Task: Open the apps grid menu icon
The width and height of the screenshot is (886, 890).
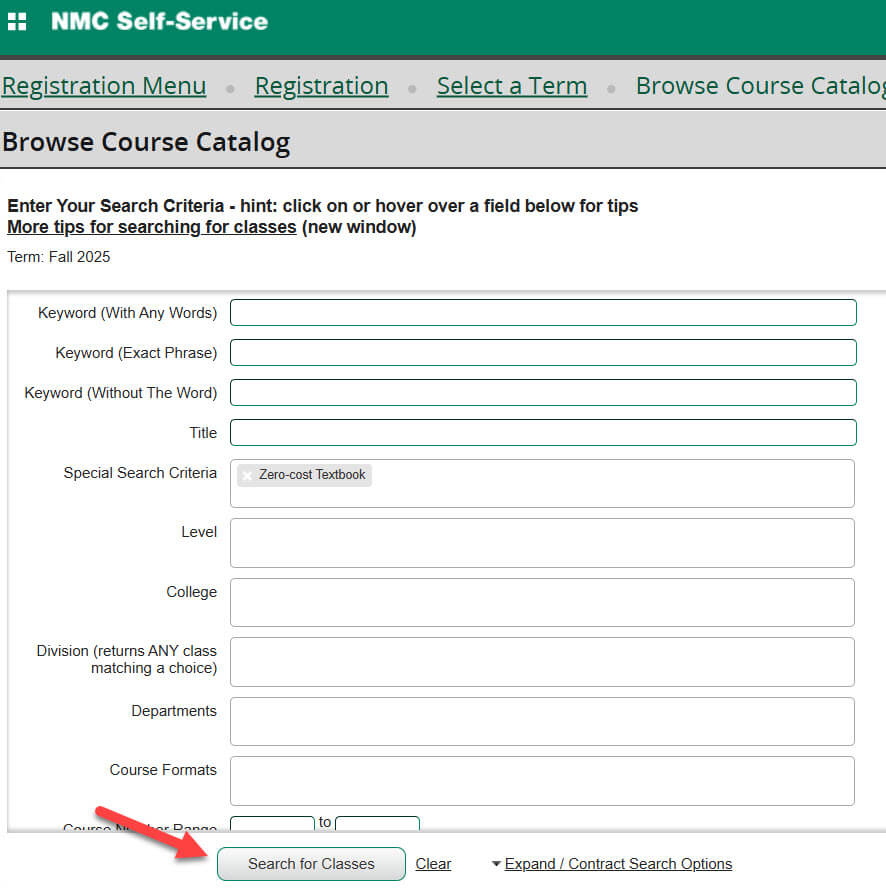Action: pos(17,21)
